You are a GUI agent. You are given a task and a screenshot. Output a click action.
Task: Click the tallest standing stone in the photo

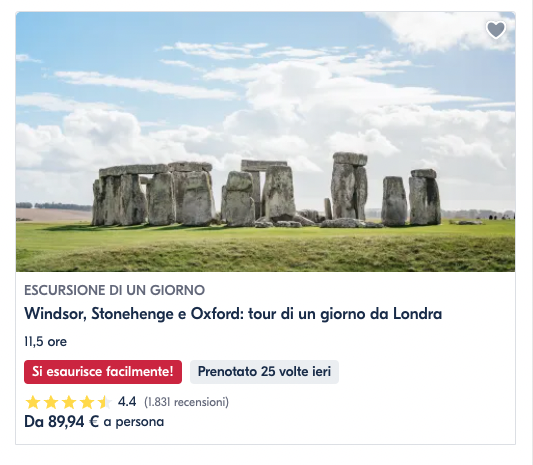click(349, 186)
